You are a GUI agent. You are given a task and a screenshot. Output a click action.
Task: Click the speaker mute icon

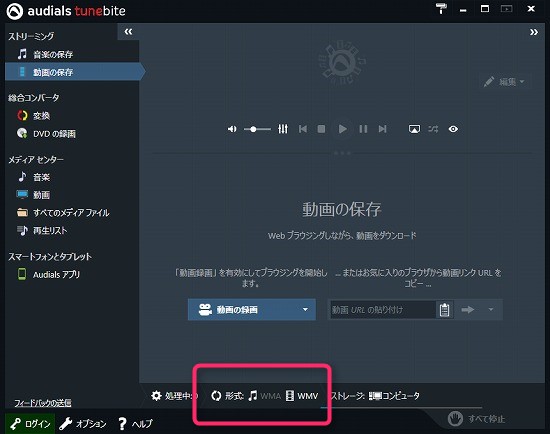pyautogui.click(x=232, y=129)
